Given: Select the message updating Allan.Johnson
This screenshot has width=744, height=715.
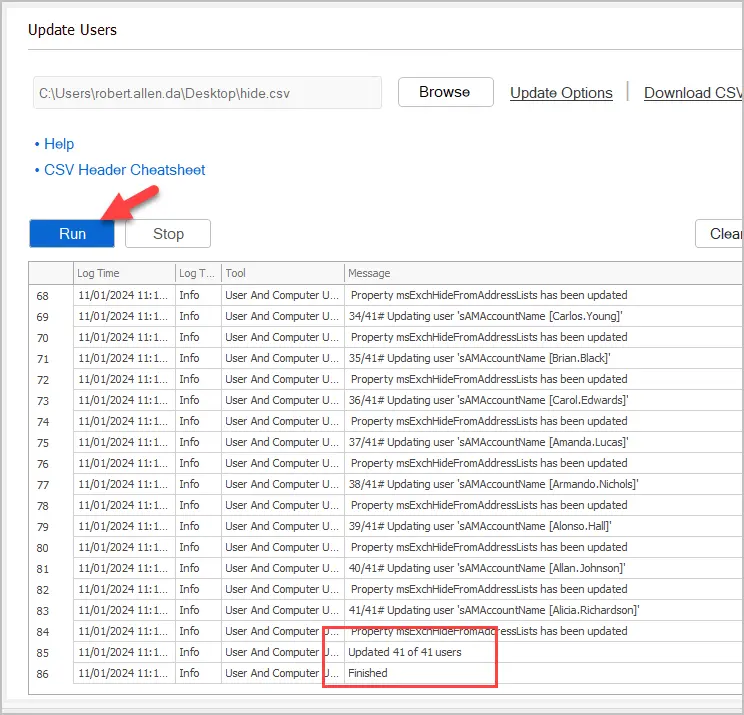Looking at the screenshot, I should click(487, 568).
